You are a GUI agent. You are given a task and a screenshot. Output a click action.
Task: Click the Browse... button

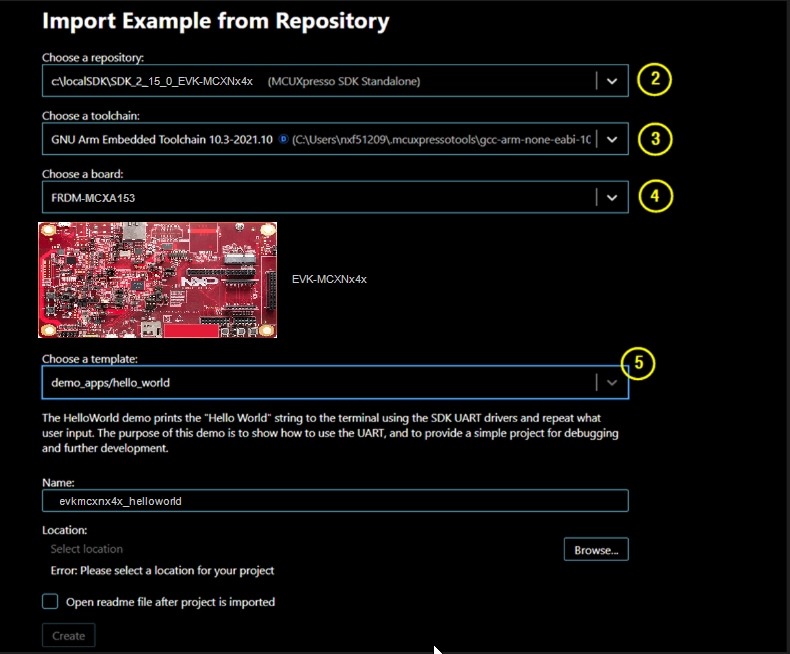pyautogui.click(x=596, y=549)
